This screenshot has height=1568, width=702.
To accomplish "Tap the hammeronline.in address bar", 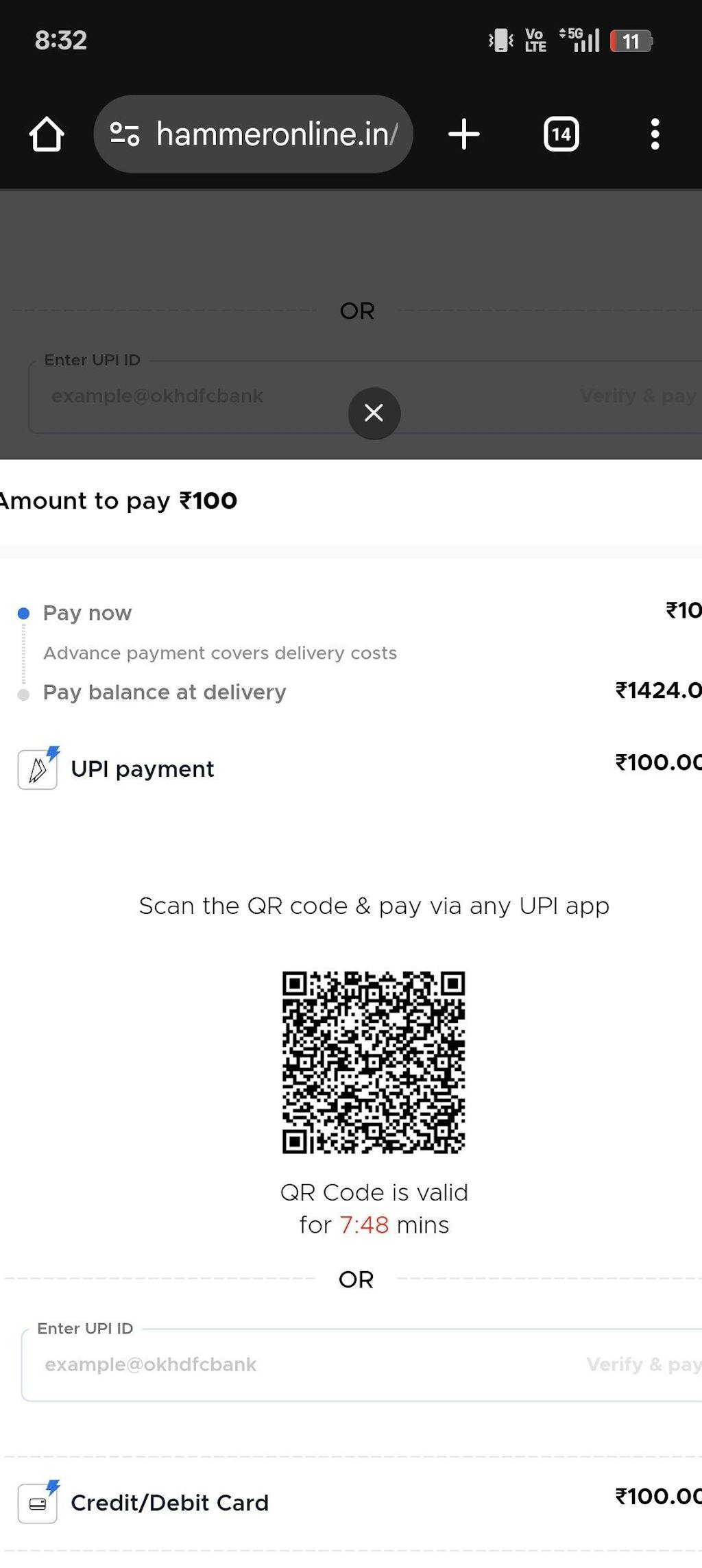I will pyautogui.click(x=276, y=134).
